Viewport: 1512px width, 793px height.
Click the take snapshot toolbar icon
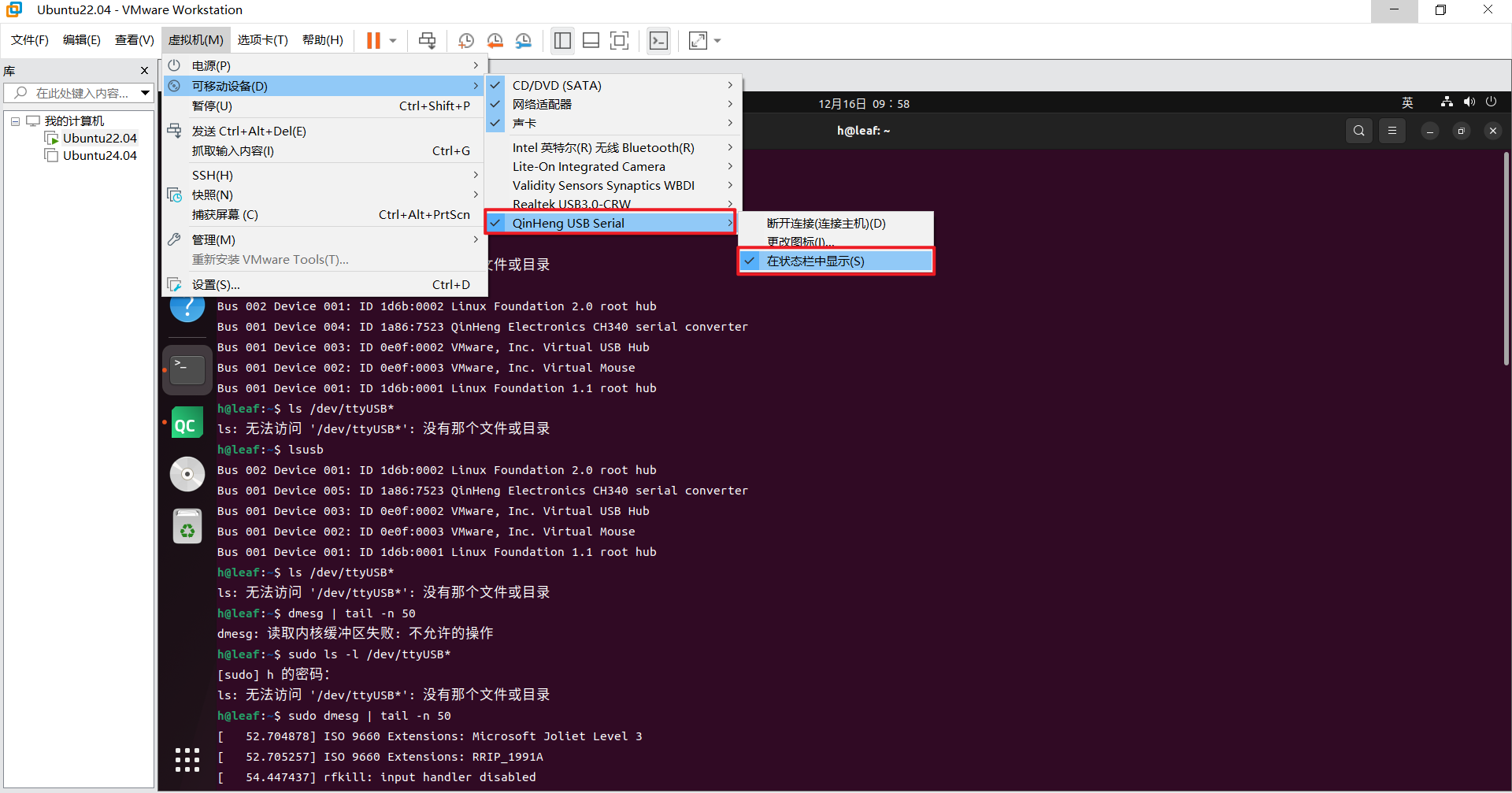tap(465, 41)
